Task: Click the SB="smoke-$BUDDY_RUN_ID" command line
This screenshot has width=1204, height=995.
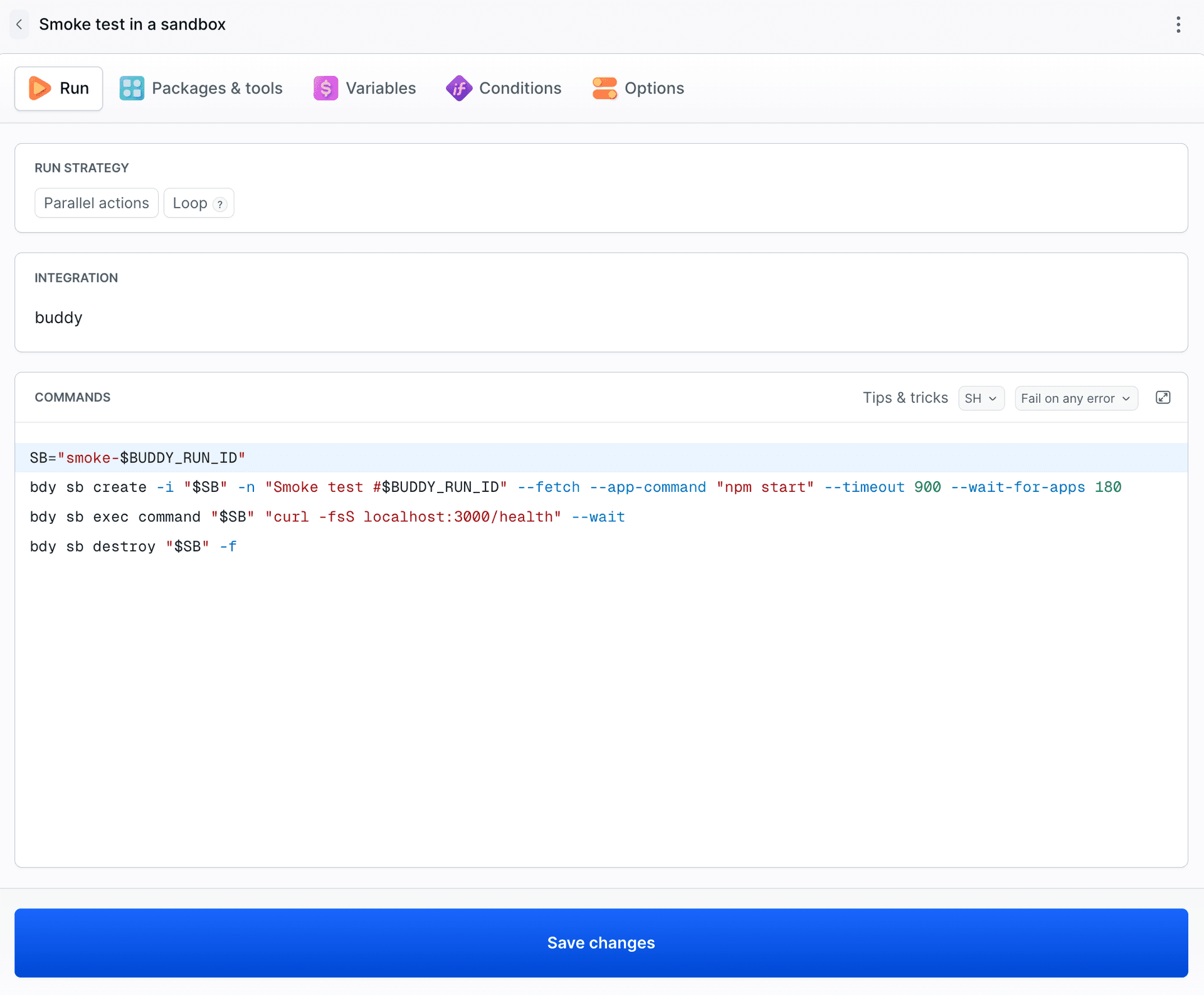Action: pyautogui.click(x=601, y=458)
